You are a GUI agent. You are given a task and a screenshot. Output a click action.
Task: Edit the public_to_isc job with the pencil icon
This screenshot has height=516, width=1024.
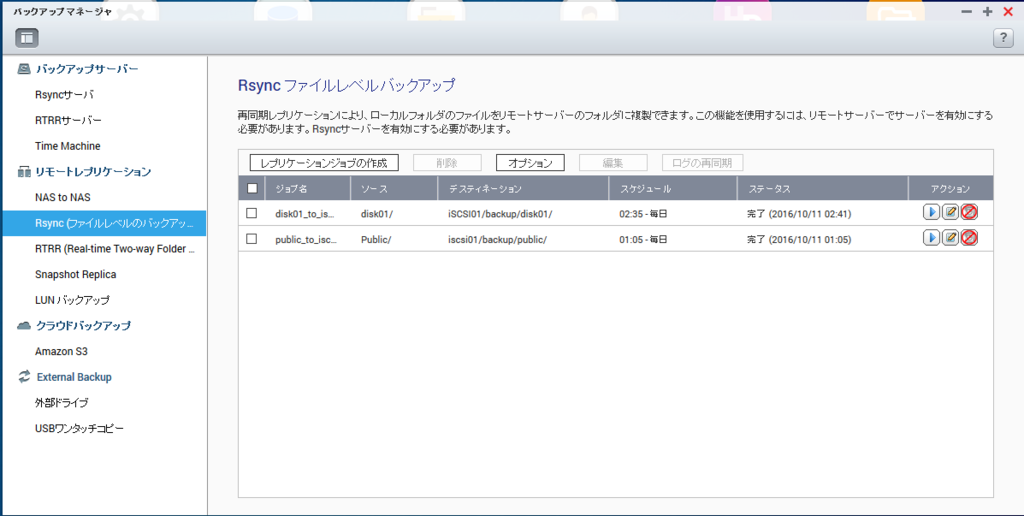pos(950,238)
